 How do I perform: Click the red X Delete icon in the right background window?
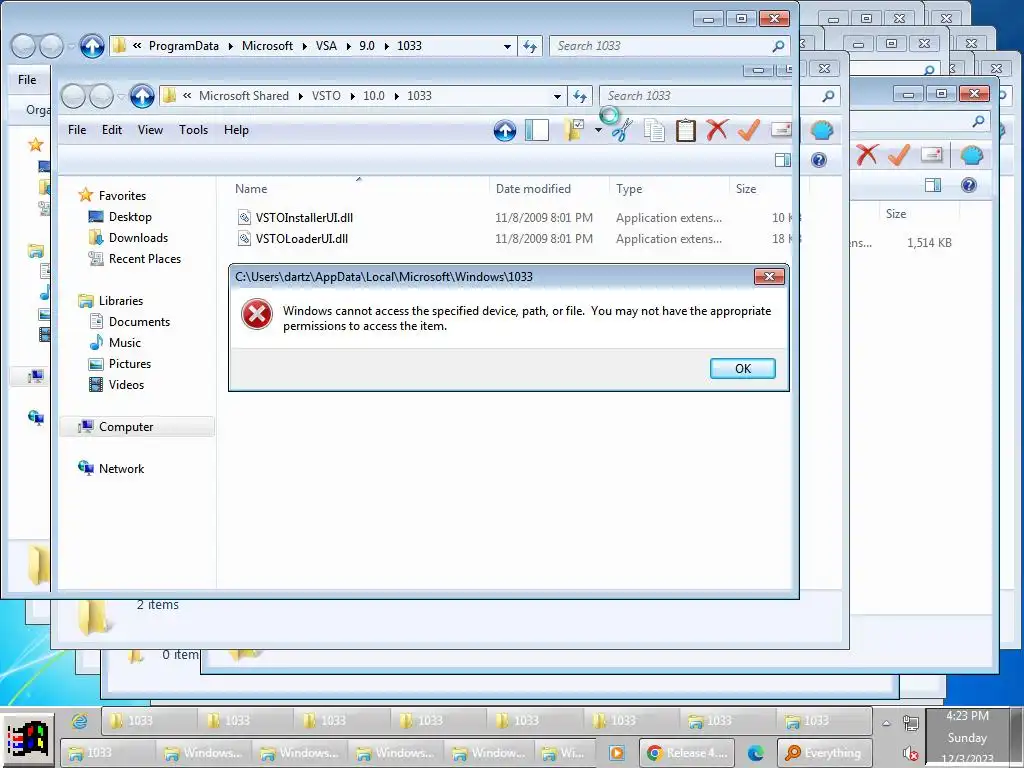click(x=867, y=155)
